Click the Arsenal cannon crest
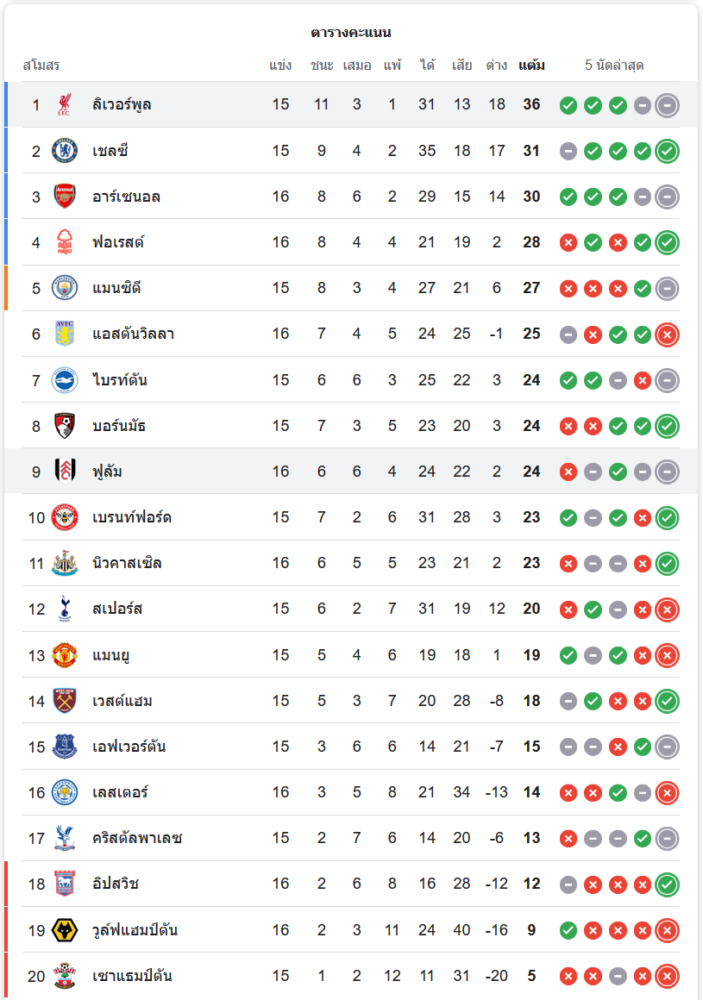This screenshot has width=703, height=1000. pos(65,197)
